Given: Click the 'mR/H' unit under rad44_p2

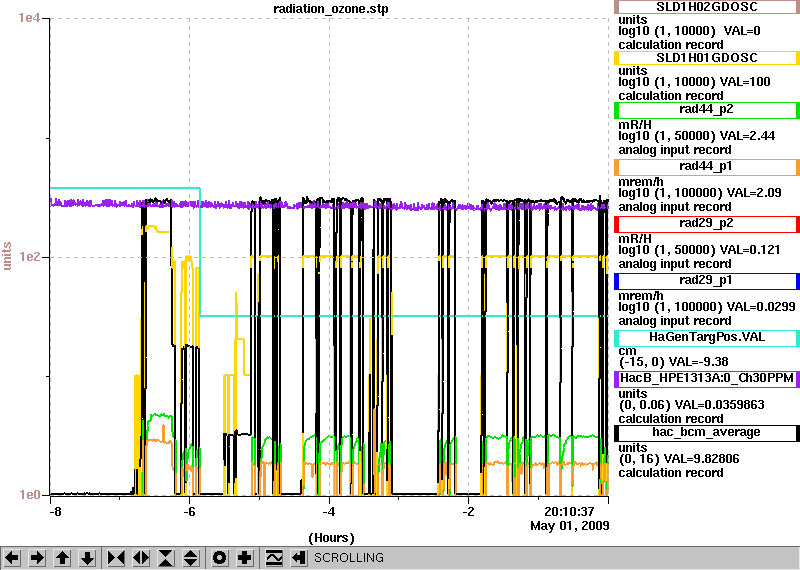Looking at the screenshot, I should click(x=635, y=125).
